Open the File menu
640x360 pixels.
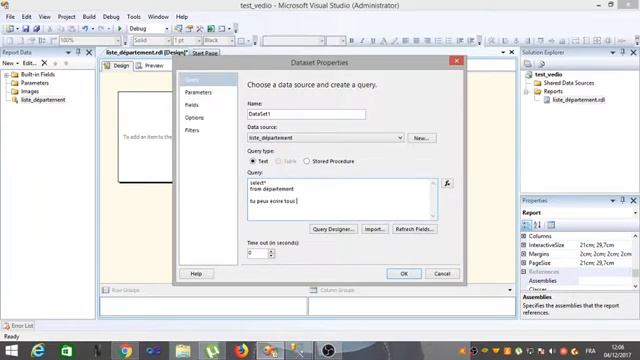coord(10,17)
